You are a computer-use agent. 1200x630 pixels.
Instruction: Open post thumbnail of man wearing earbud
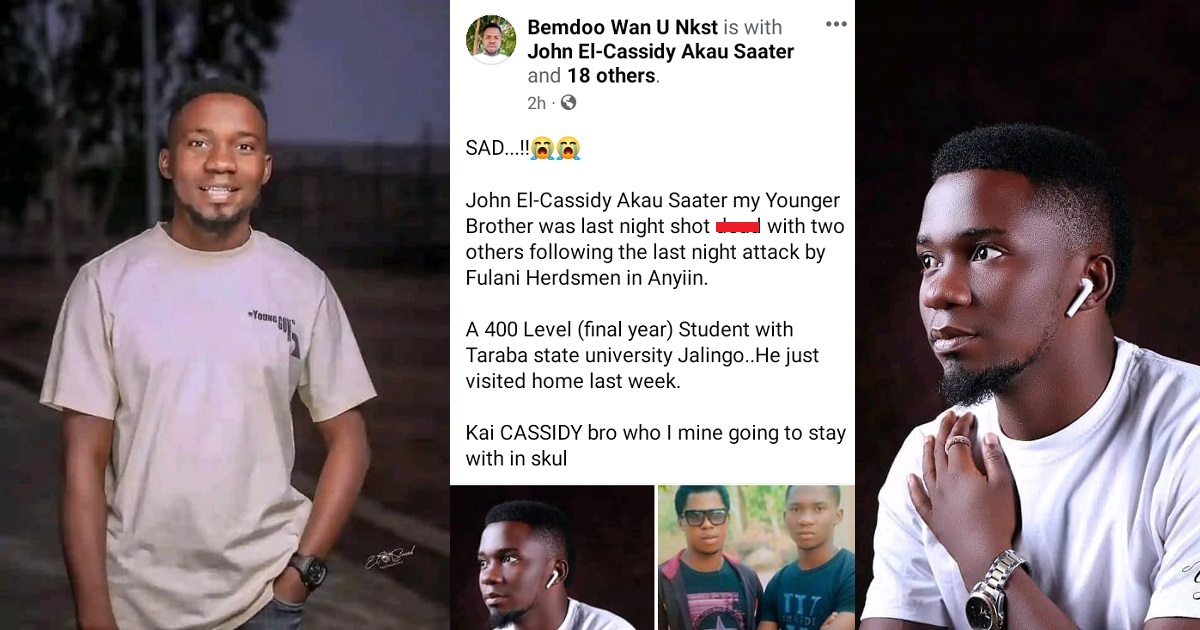pos(552,558)
